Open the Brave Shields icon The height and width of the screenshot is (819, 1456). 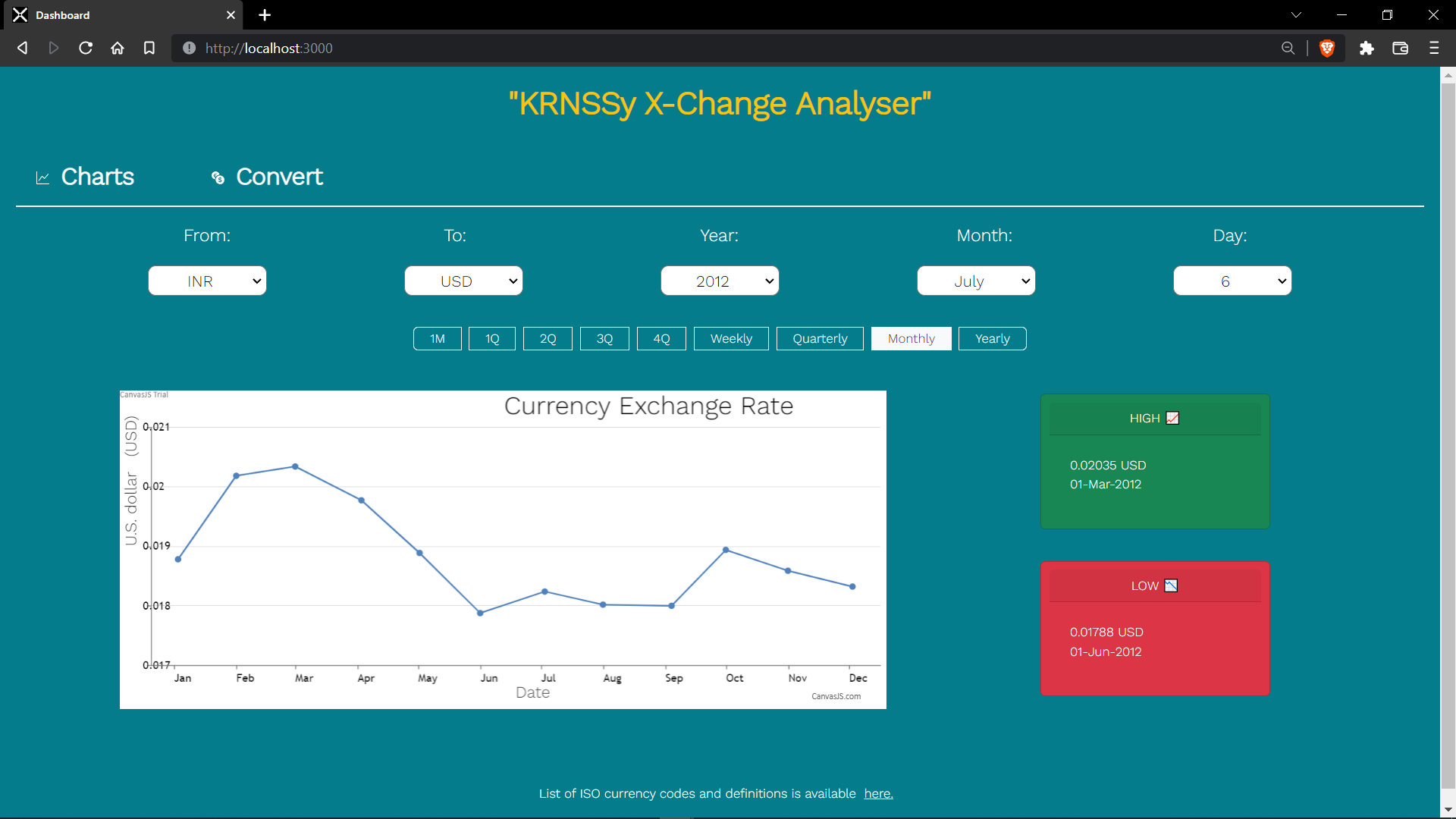click(1328, 48)
